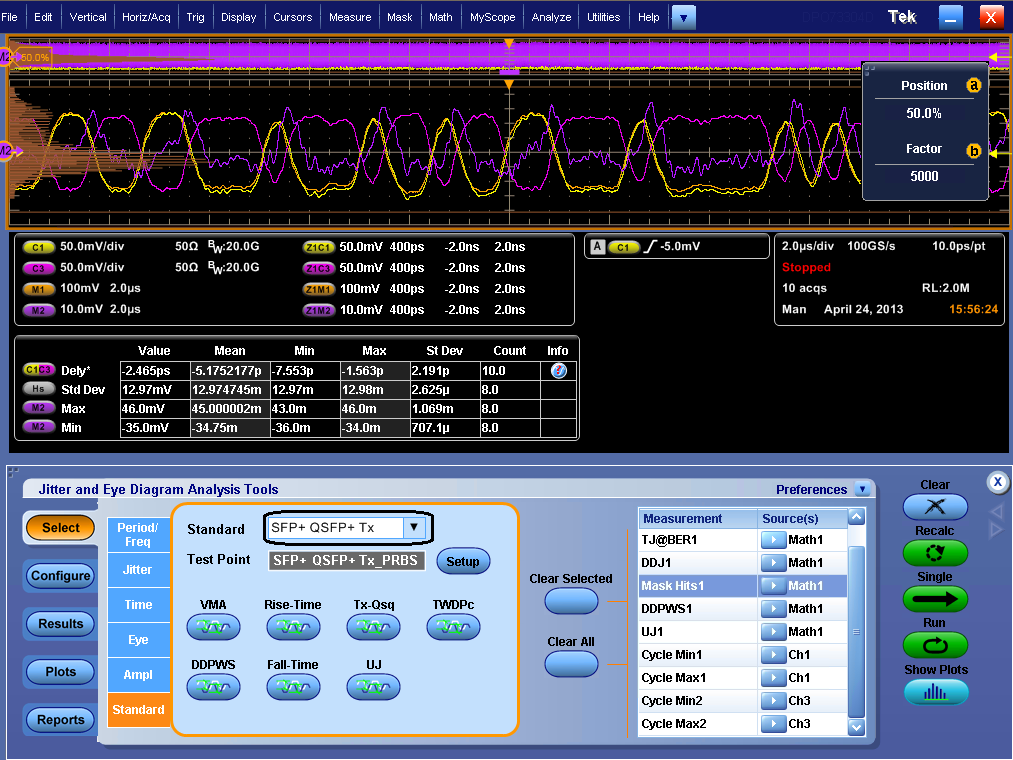Open the Measure menu
1013x760 pixels.
click(x=349, y=16)
